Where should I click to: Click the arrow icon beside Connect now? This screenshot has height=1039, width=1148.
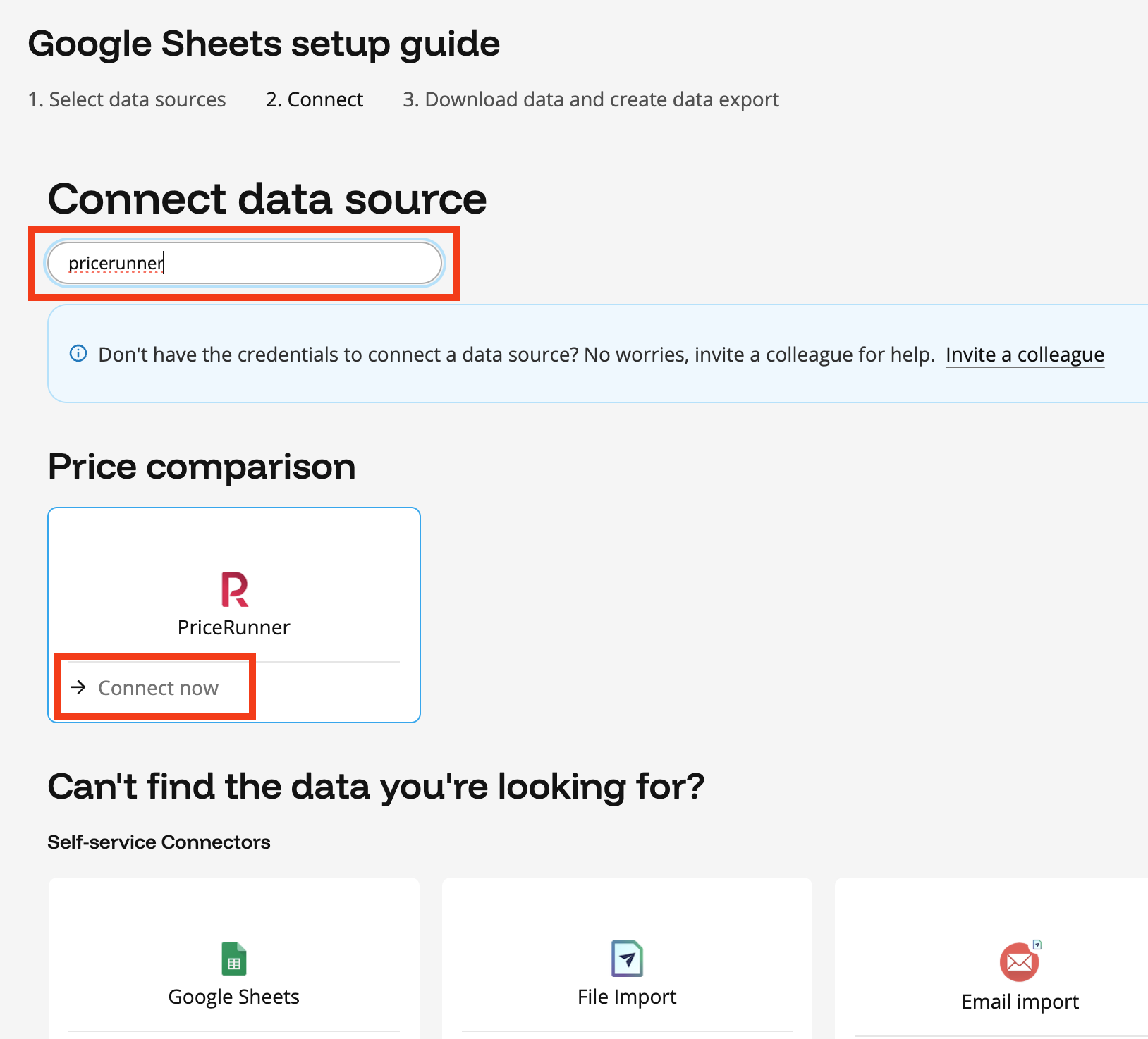[x=78, y=687]
